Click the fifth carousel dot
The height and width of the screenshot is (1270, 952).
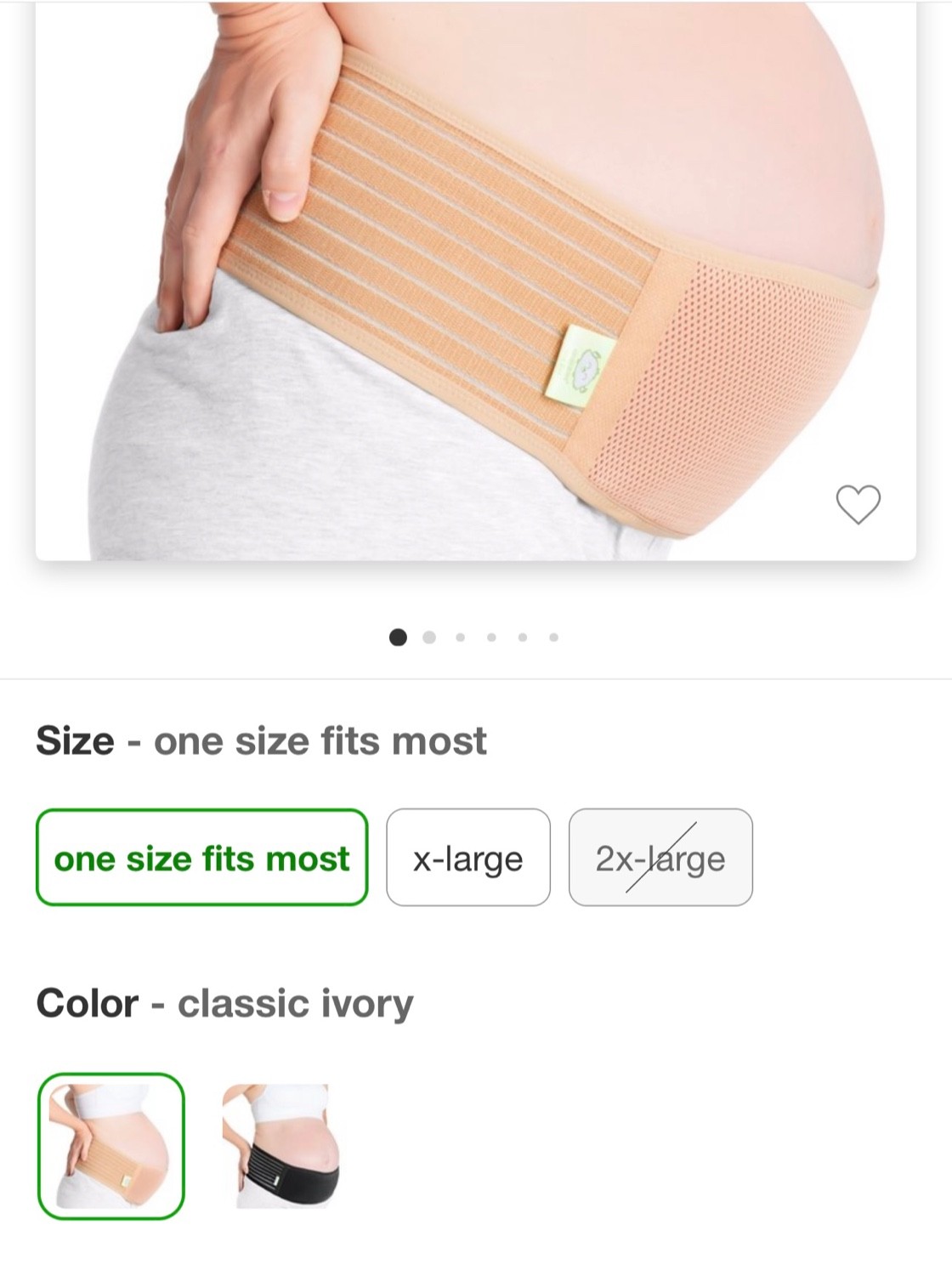point(523,636)
